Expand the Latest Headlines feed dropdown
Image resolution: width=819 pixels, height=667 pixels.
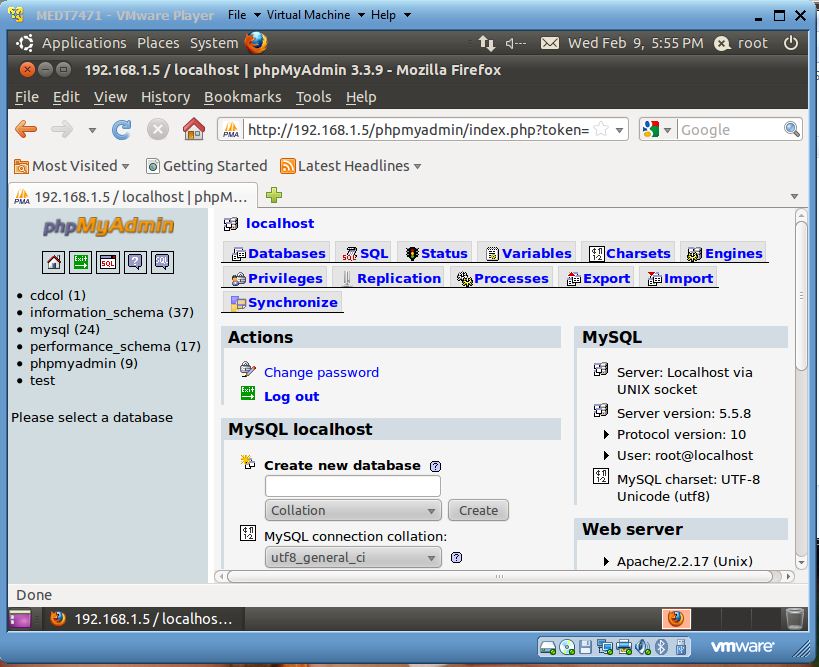[417, 167]
